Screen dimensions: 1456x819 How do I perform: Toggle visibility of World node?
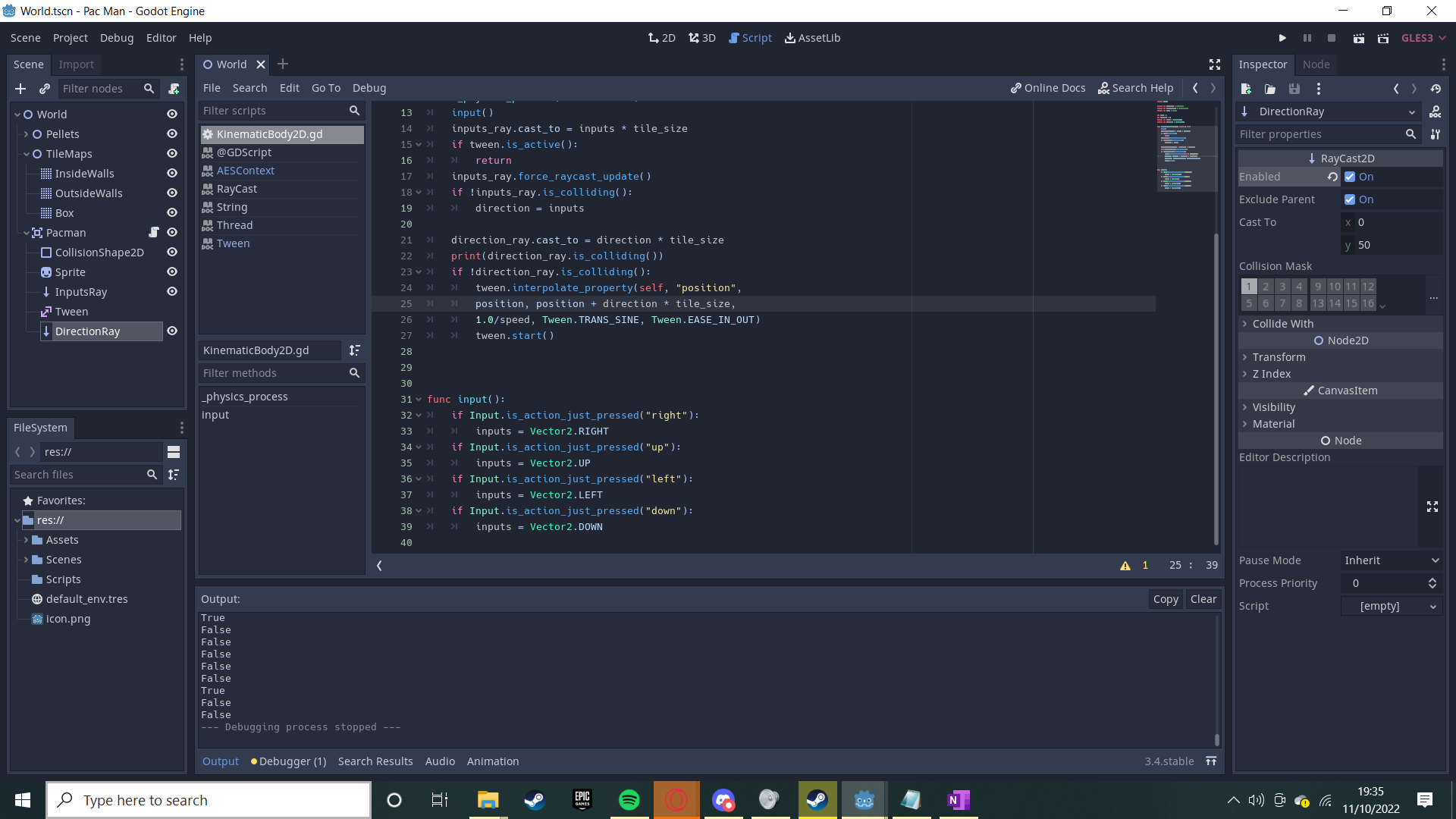[x=172, y=115]
